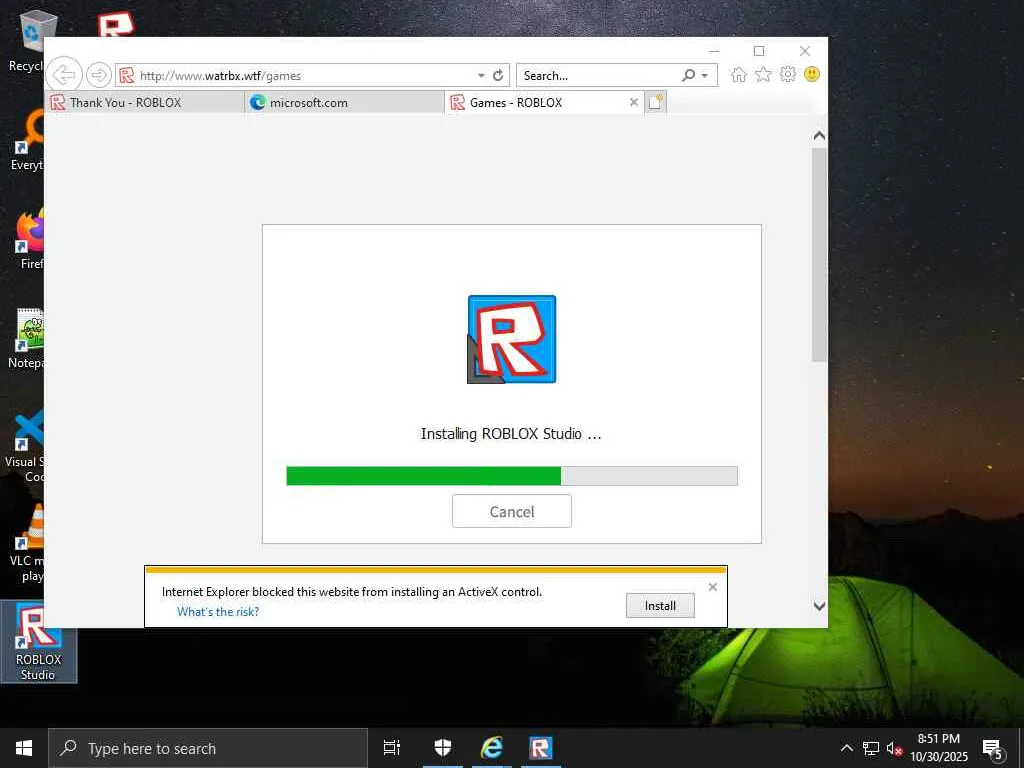
Task: Install the blocked ActiveX control
Action: click(660, 605)
